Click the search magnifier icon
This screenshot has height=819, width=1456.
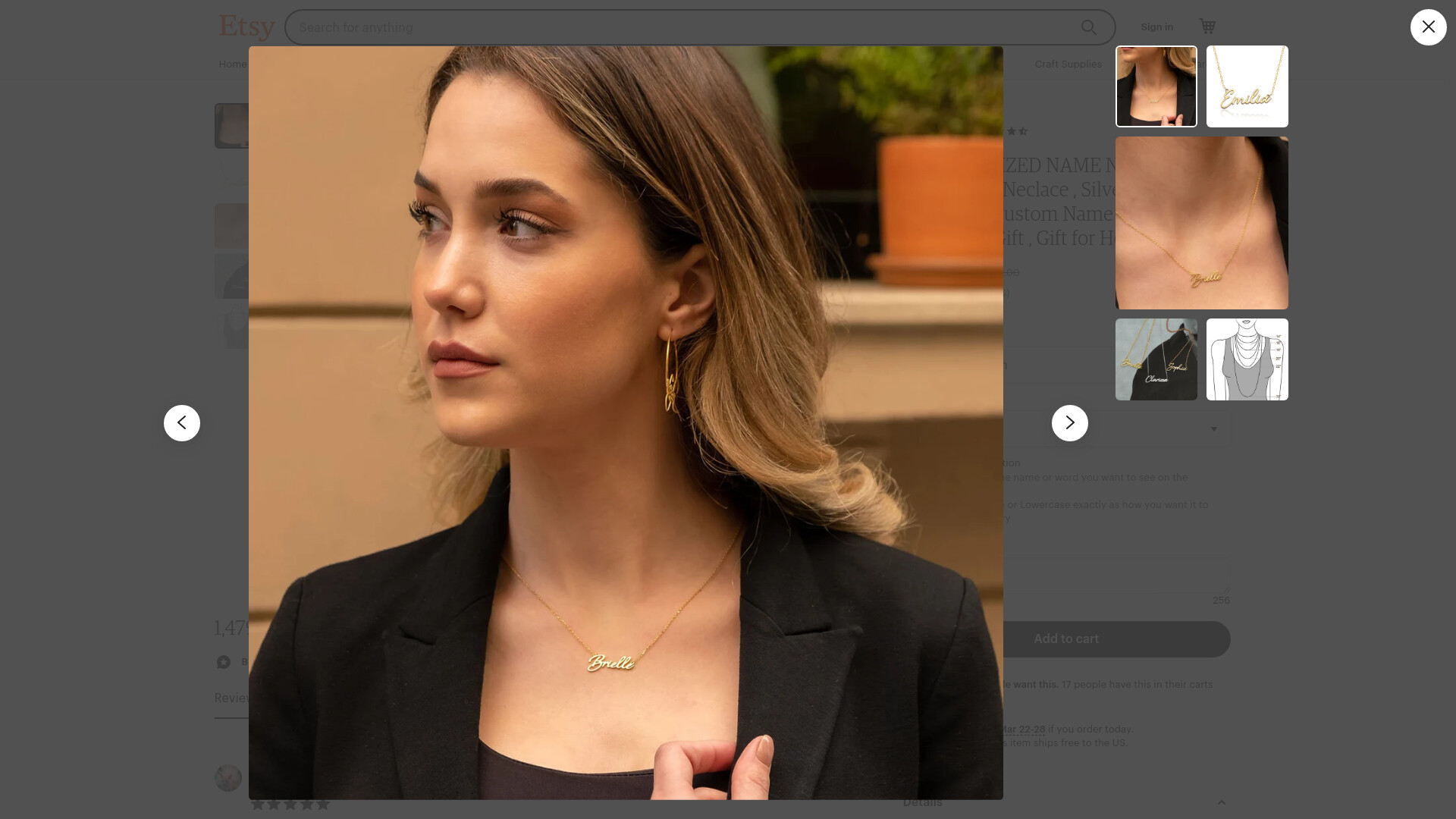[1088, 27]
